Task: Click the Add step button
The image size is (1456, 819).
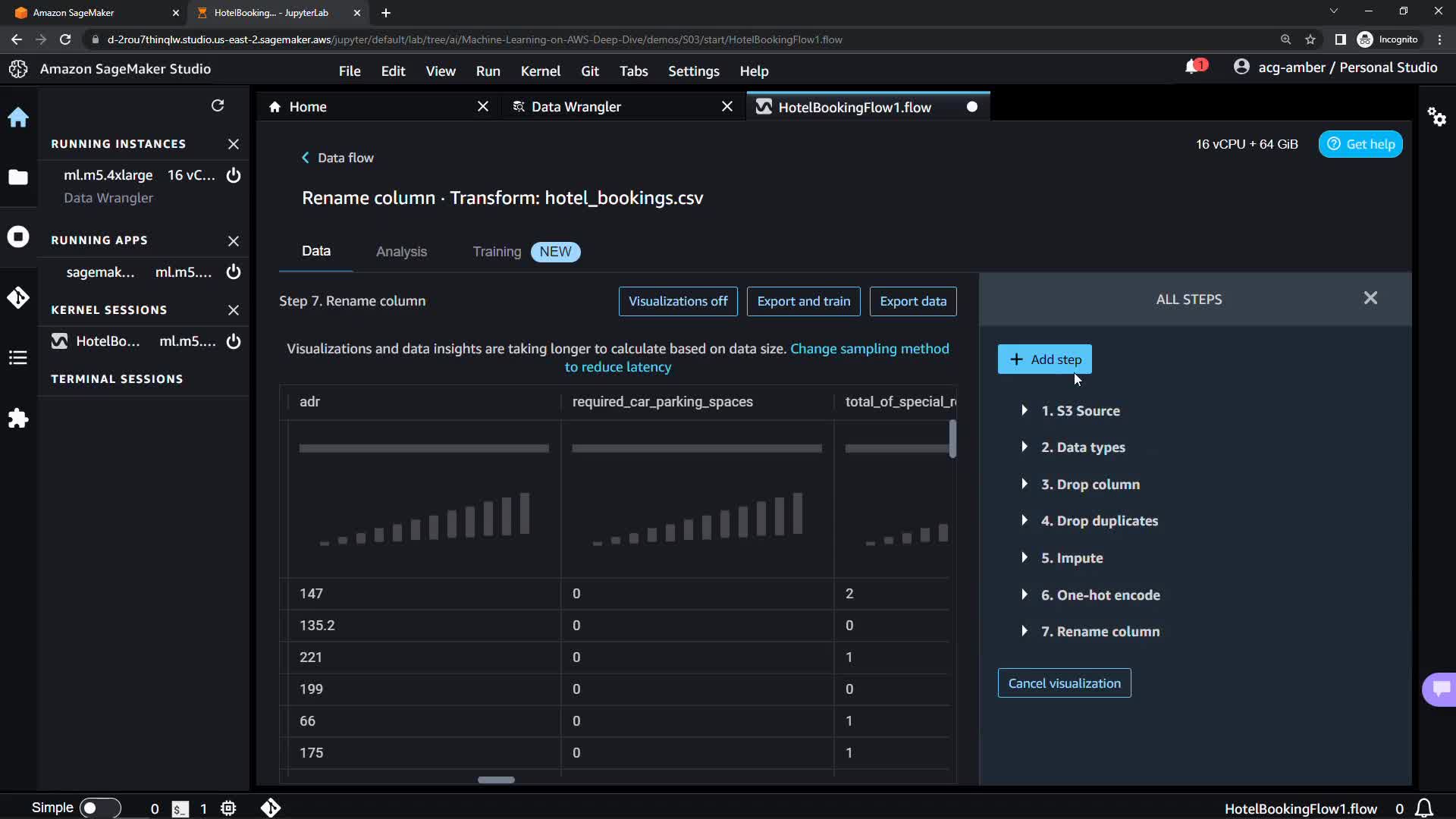Action: point(1044,359)
